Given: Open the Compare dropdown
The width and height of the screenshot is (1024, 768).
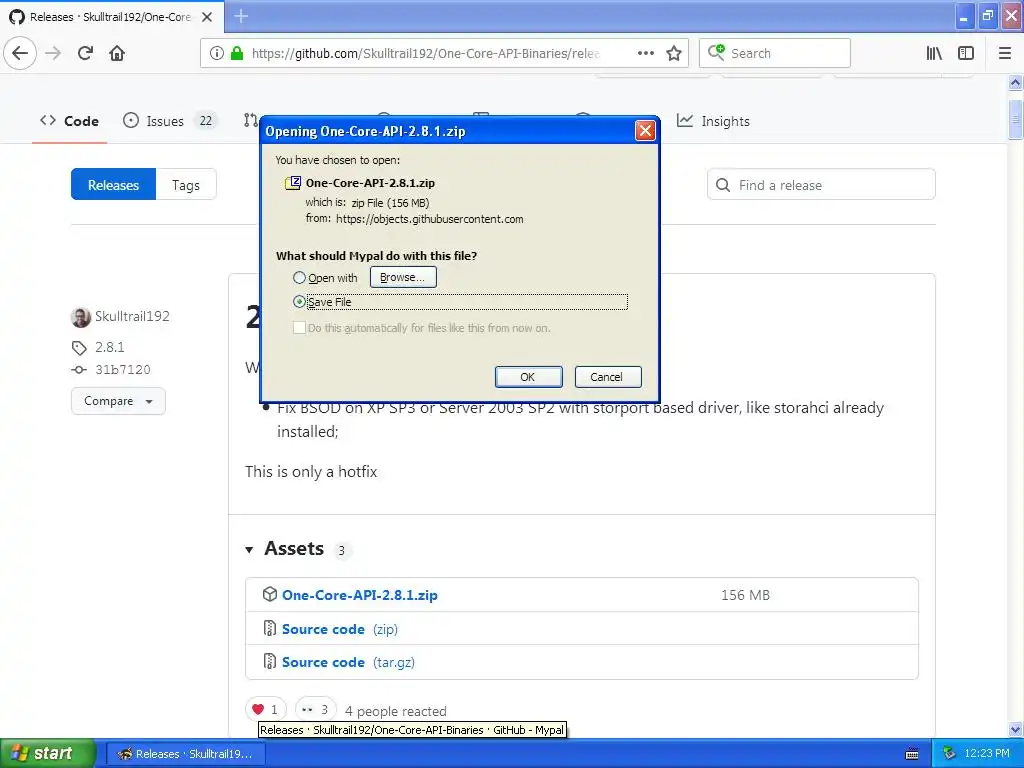Looking at the screenshot, I should (x=118, y=401).
